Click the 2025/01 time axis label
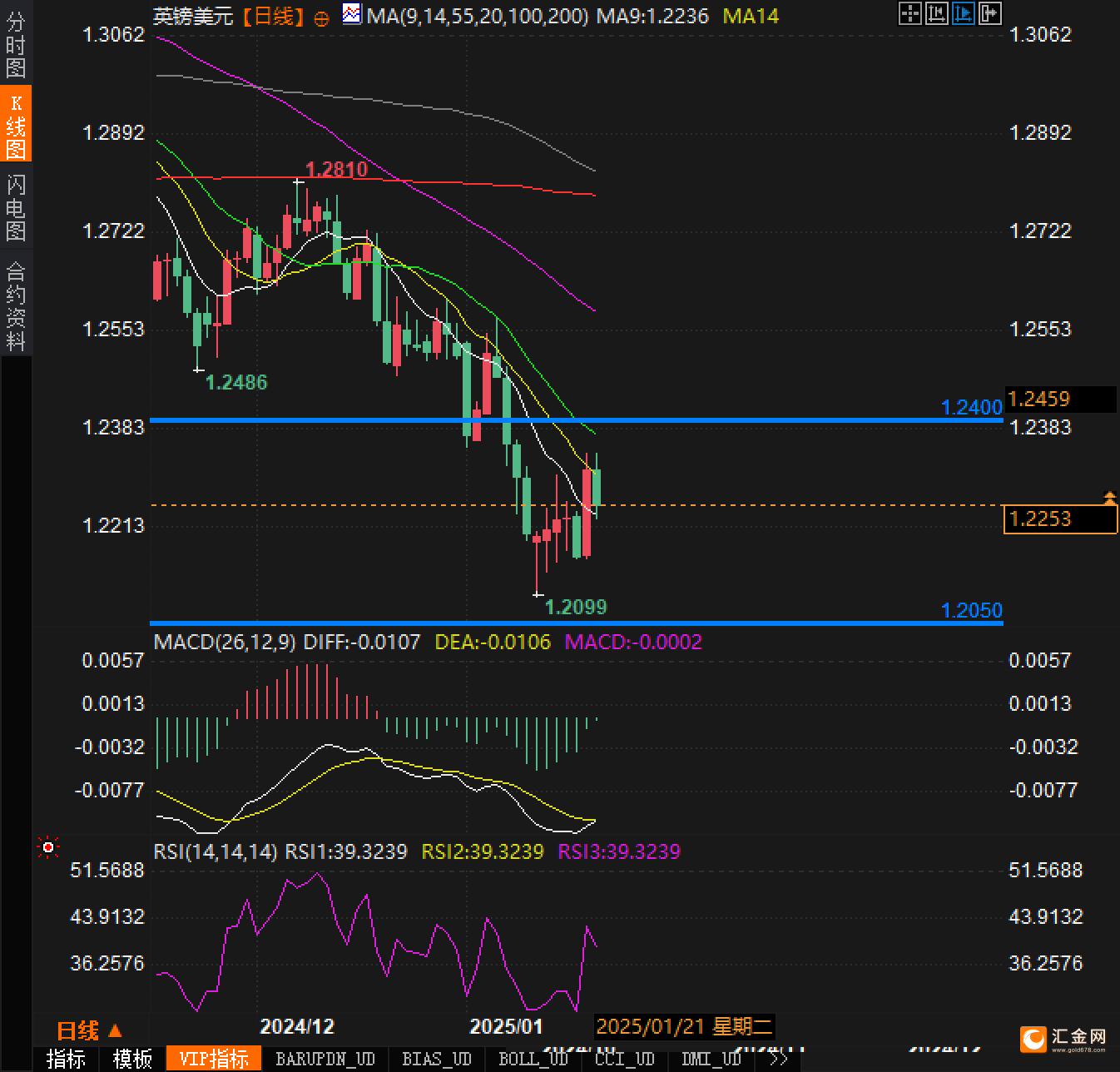The image size is (1120, 1072). tap(507, 1025)
